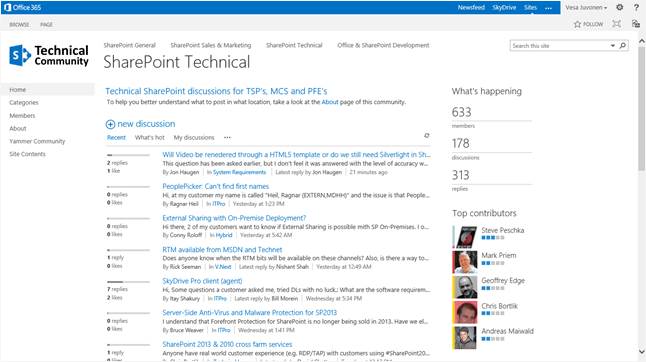This screenshot has width=646, height=362.
Task: Open Server-Side Anti-Virus and Malware Protection discussion
Action: [249, 313]
